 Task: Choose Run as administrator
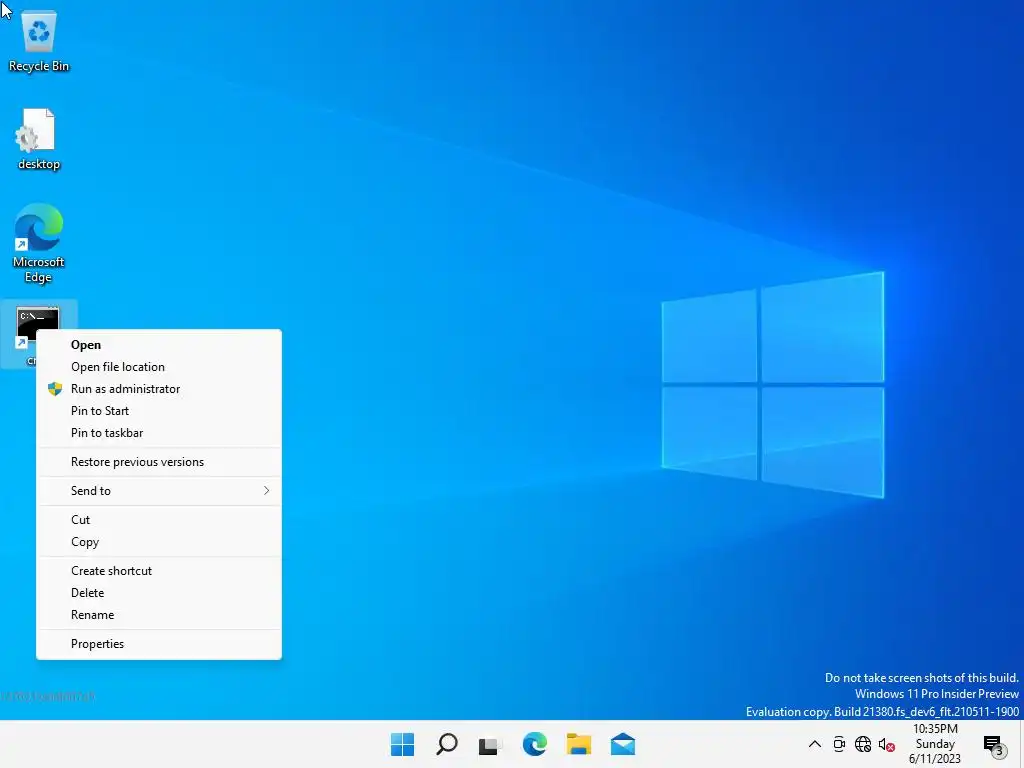tap(159, 389)
